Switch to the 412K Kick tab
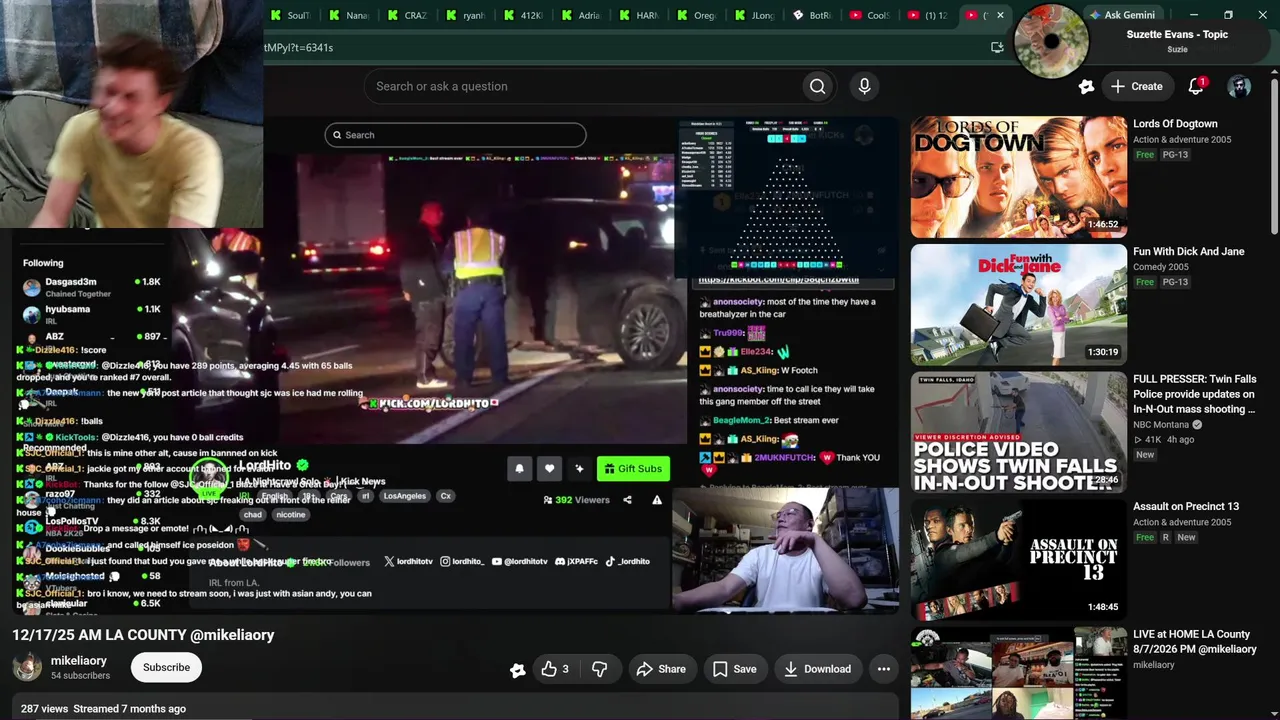The width and height of the screenshot is (1280, 720). point(523,15)
